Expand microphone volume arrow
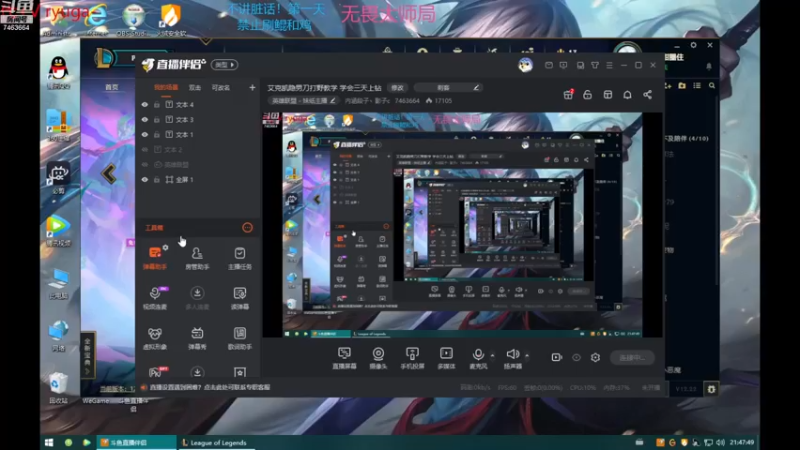Image resolution: width=800 pixels, height=450 pixels. pyautogui.click(x=492, y=355)
